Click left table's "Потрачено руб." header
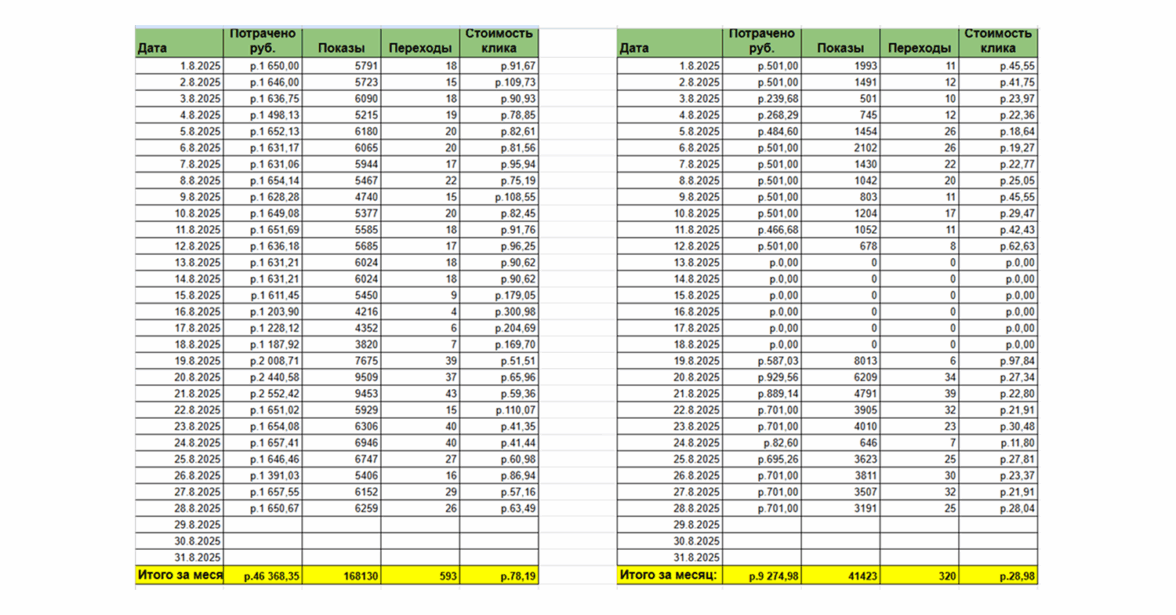The height and width of the screenshot is (615, 1176). pyautogui.click(x=262, y=42)
